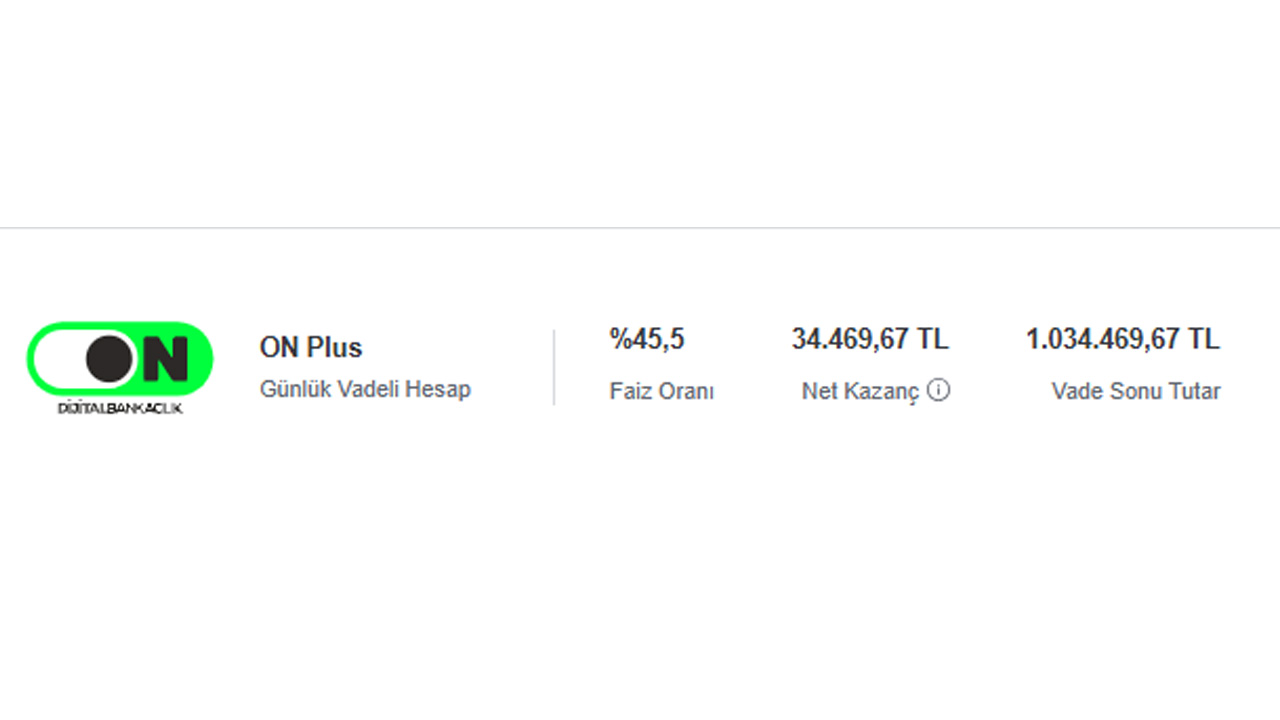This screenshot has height=720, width=1280.
Task: Click the horizontal separator line above ON Plus row
Action: coord(640,228)
